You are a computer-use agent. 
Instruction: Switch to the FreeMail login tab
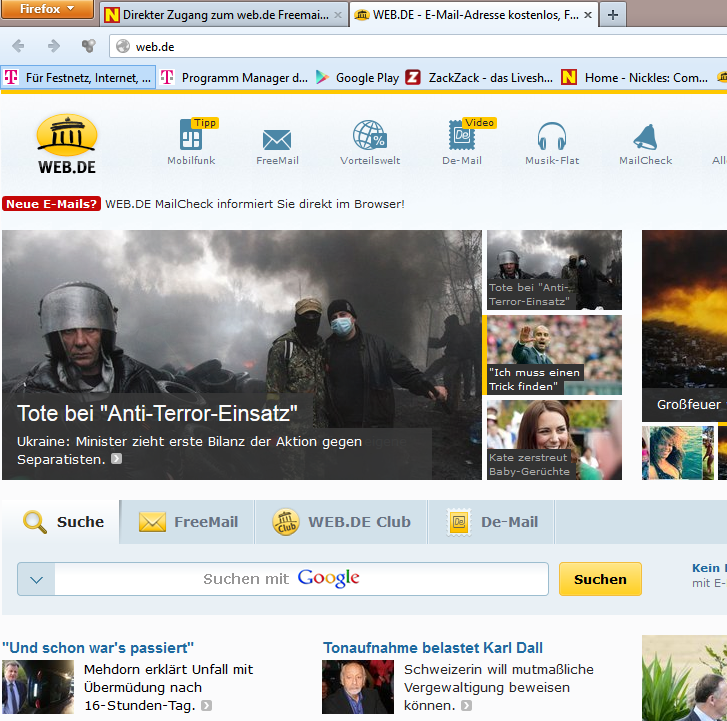click(187, 522)
